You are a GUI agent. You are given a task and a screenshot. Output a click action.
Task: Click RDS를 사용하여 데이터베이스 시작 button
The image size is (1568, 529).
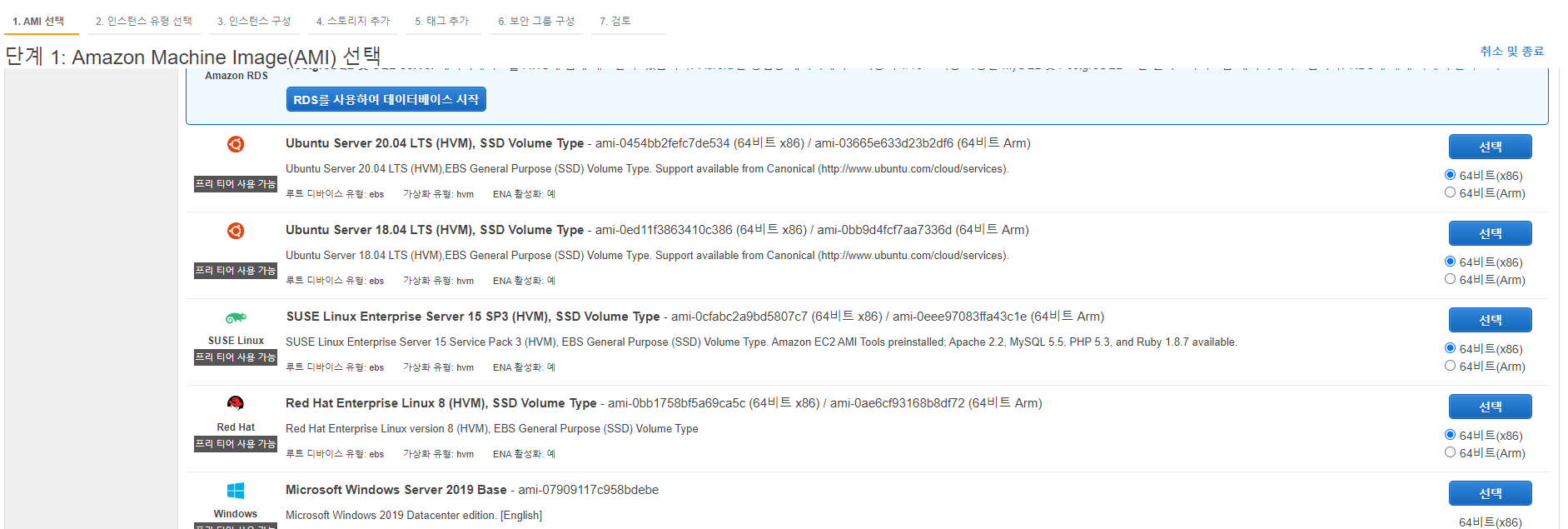(386, 99)
